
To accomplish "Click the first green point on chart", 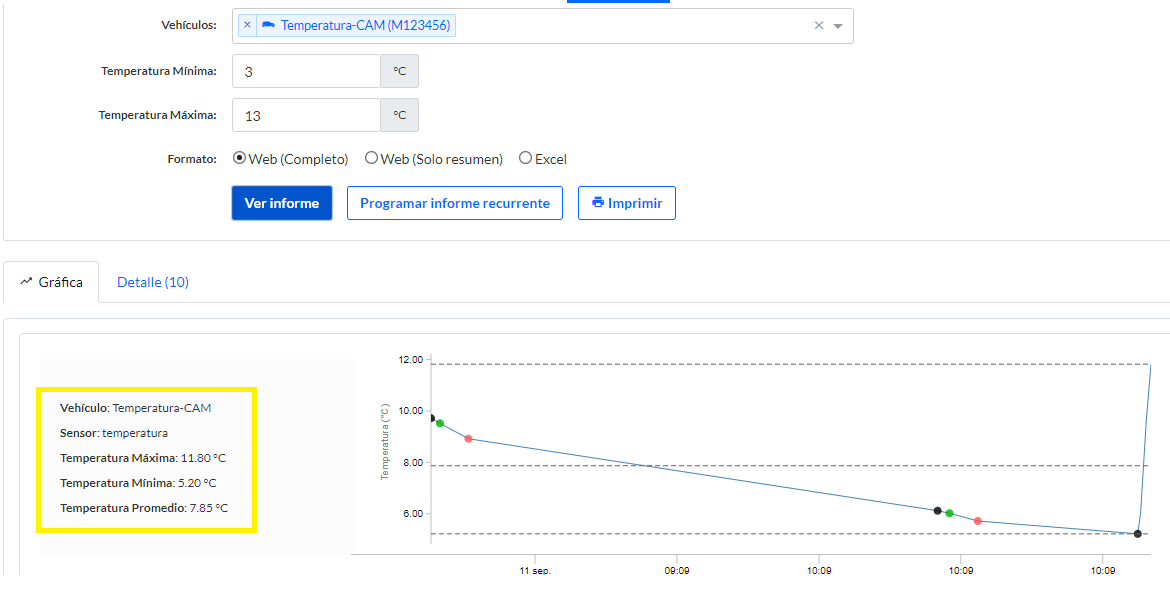I will point(440,423).
